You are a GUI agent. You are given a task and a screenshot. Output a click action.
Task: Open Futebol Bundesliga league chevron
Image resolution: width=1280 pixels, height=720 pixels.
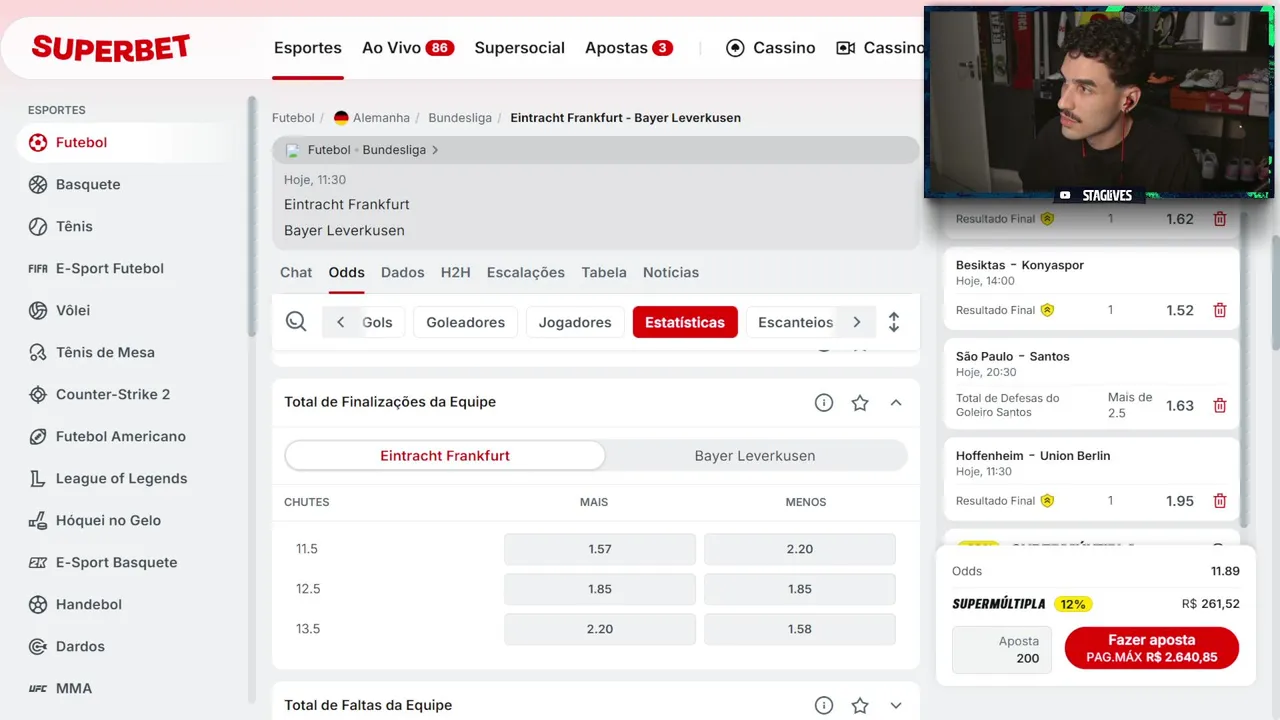pos(435,150)
